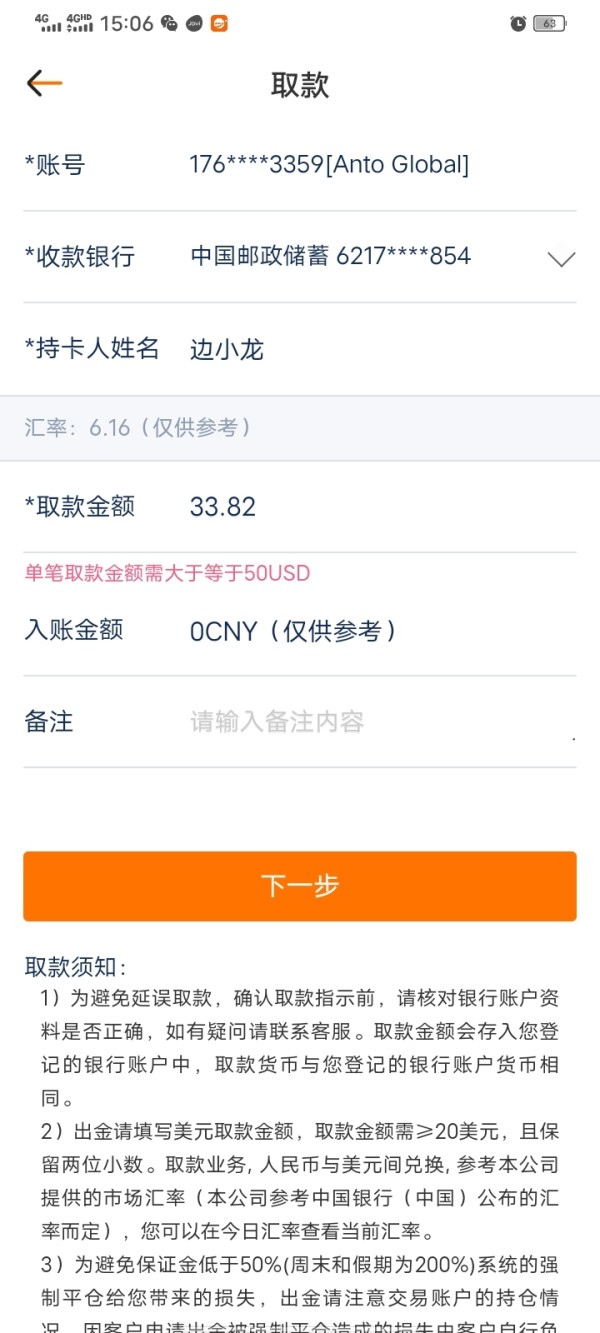Tap the 入账金额 0CNY value
The height and width of the screenshot is (1333, 600).
(x=293, y=631)
